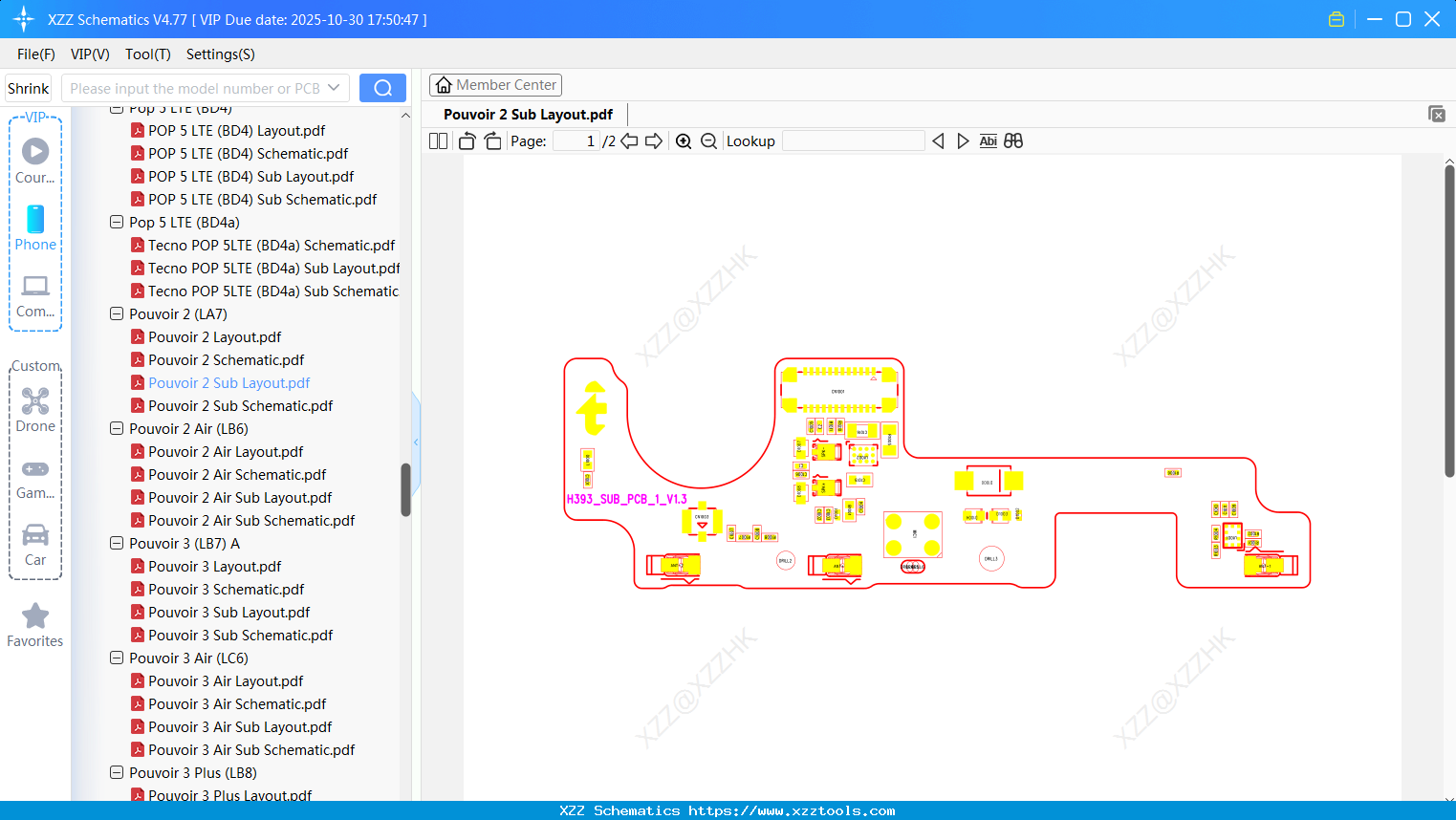Rotate the page counterclockwise
The width and height of the screenshot is (1456, 820).
click(x=466, y=140)
